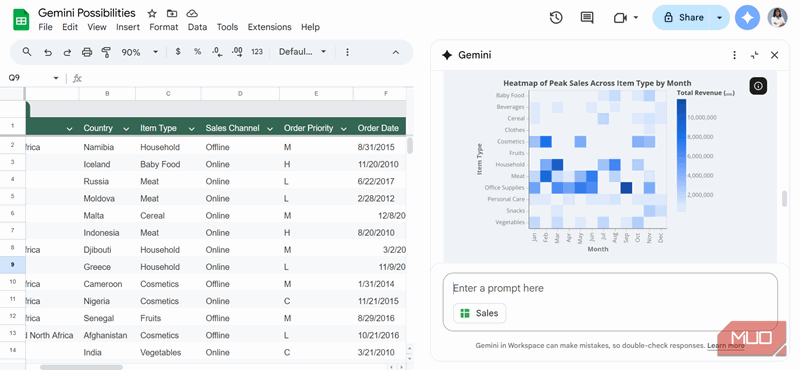This screenshot has width=800, height=370.
Task: Star the Gemini Possibilities document
Action: pyautogui.click(x=152, y=13)
